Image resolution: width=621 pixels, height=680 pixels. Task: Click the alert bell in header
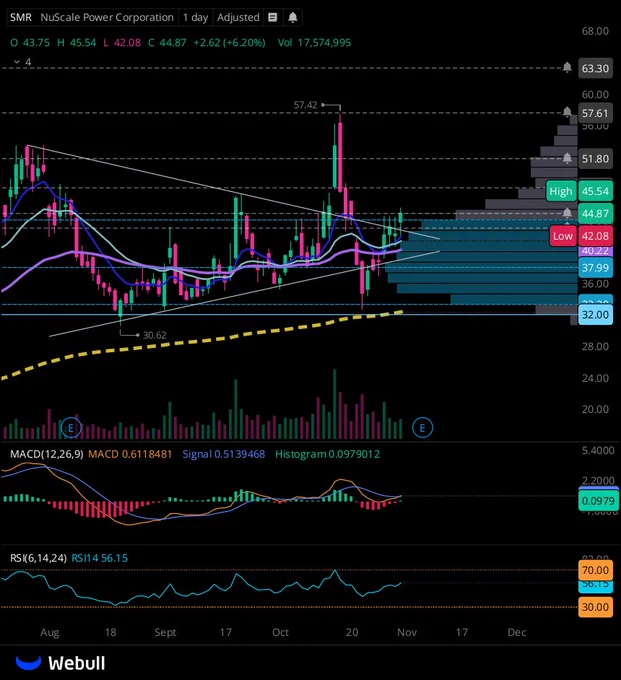pyautogui.click(x=293, y=17)
